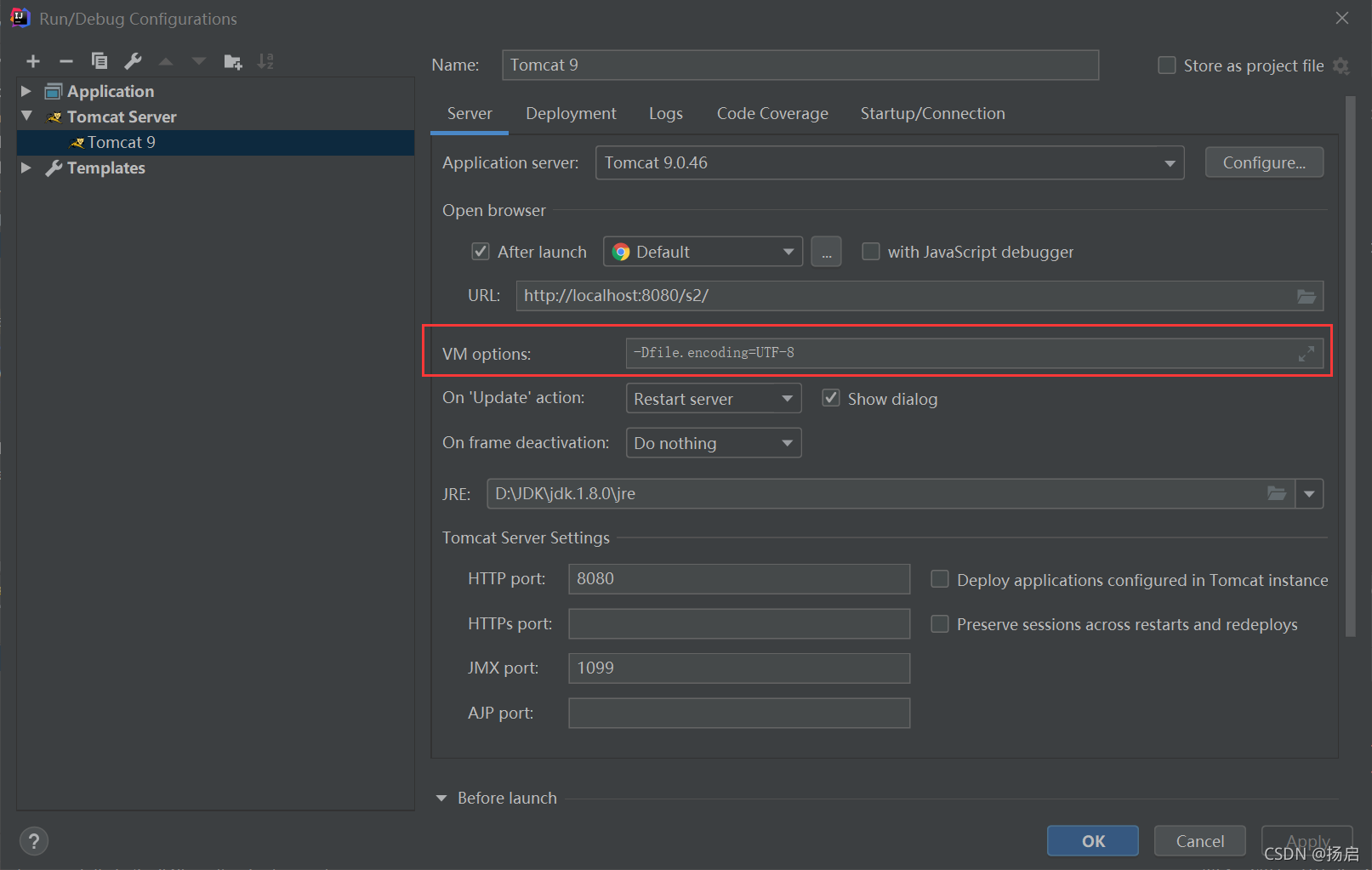The height and width of the screenshot is (870, 1372).
Task: Click the JMX port field 1099
Action: tap(739, 668)
